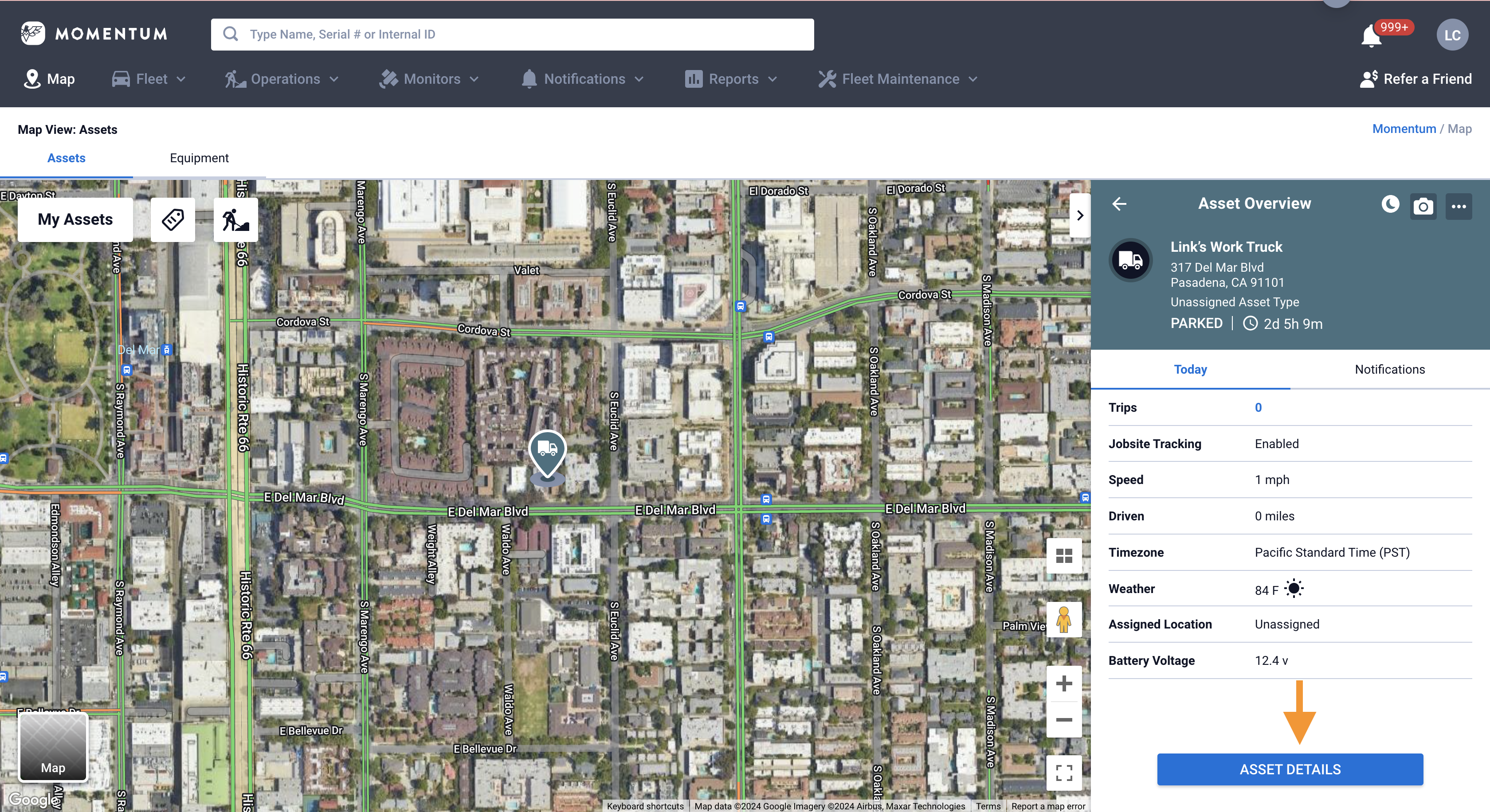Open the Trips count link showing 0

coord(1259,407)
